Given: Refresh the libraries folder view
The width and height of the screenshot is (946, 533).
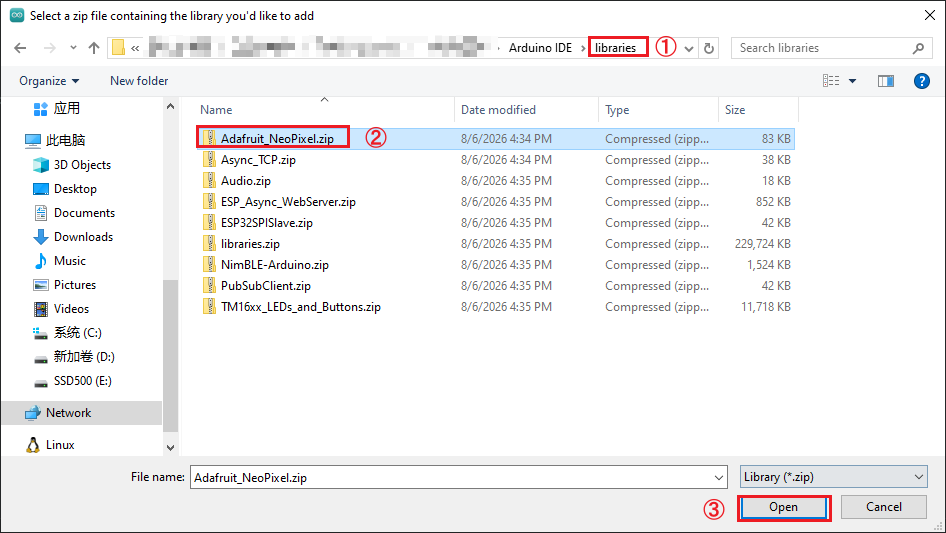Looking at the screenshot, I should (709, 48).
